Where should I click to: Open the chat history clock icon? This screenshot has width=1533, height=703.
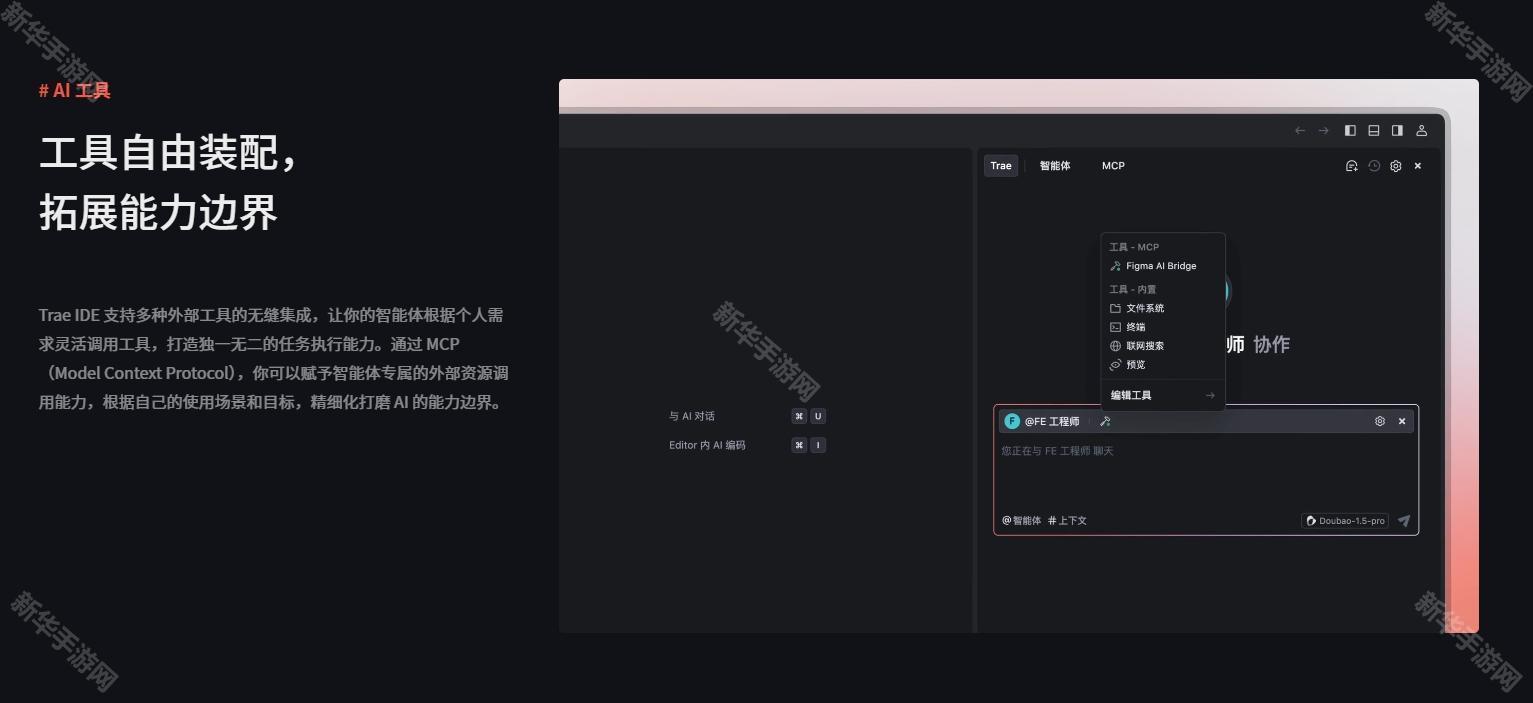tap(1374, 166)
